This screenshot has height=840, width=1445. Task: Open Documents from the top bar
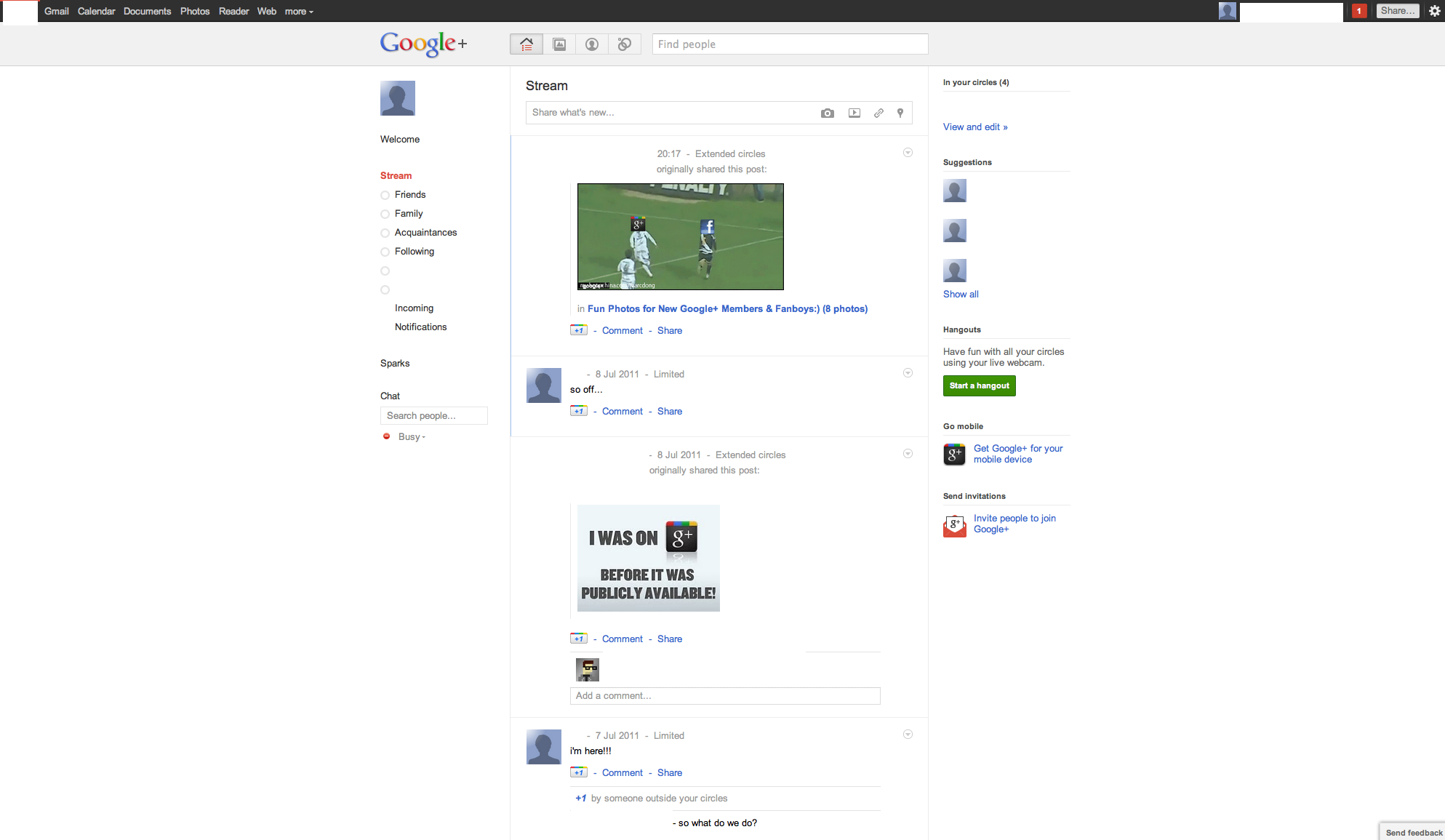148,11
